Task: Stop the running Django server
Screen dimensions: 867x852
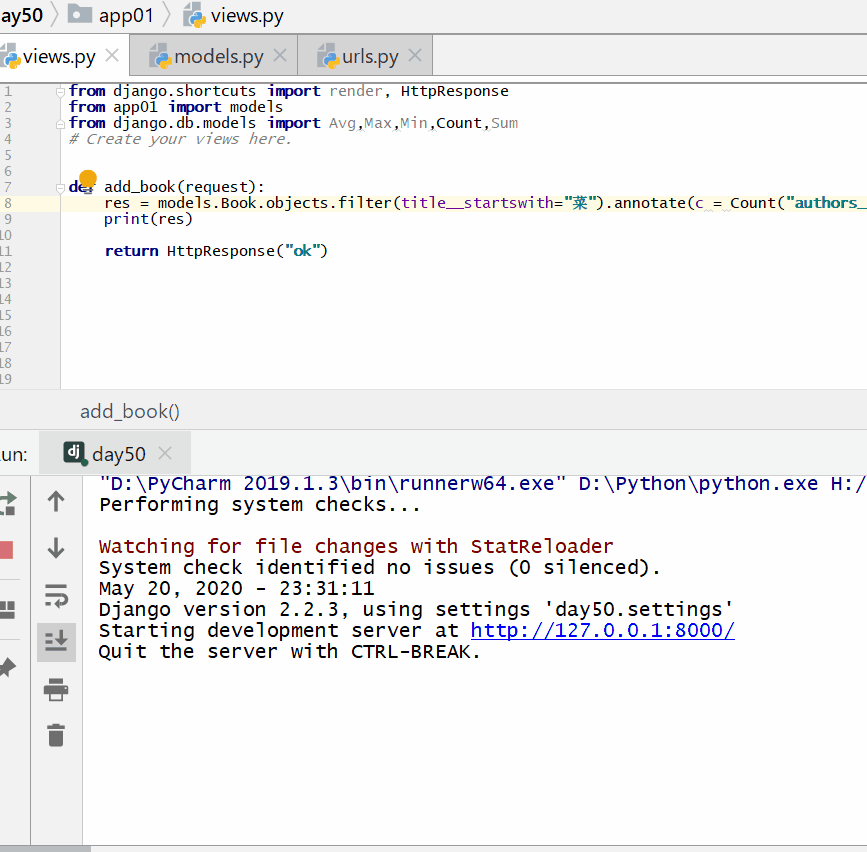Action: 6,550
